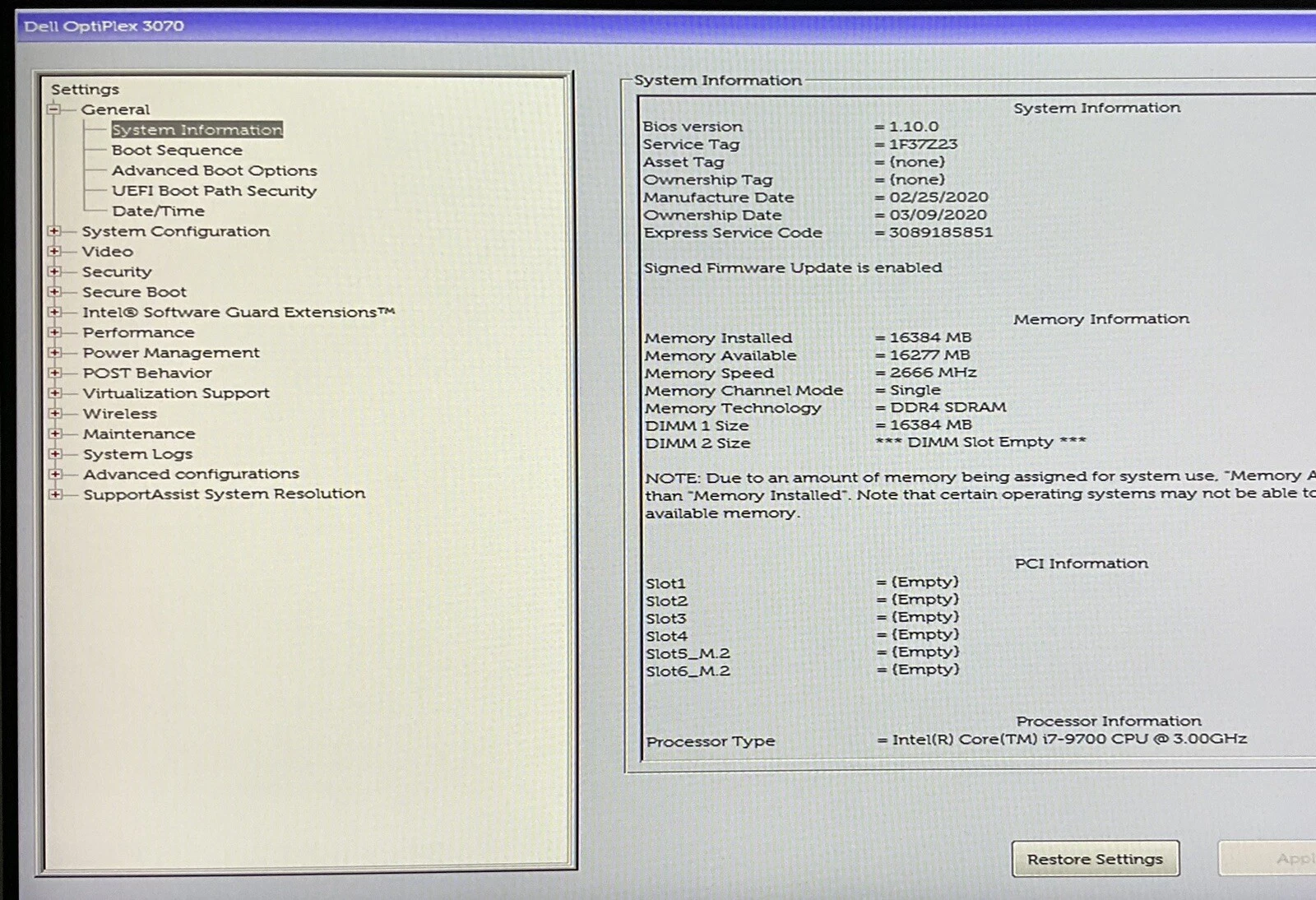The image size is (1316, 900).
Task: Select System Information in the tree
Action: click(197, 129)
